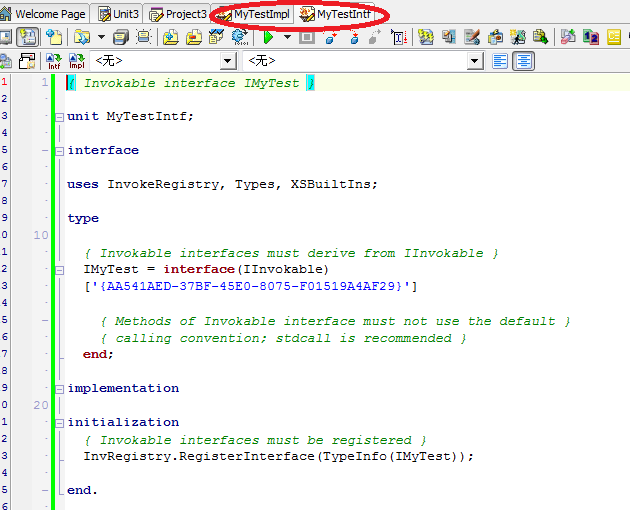Toggle centered text layout button
630x510 pixels.
pos(523,61)
